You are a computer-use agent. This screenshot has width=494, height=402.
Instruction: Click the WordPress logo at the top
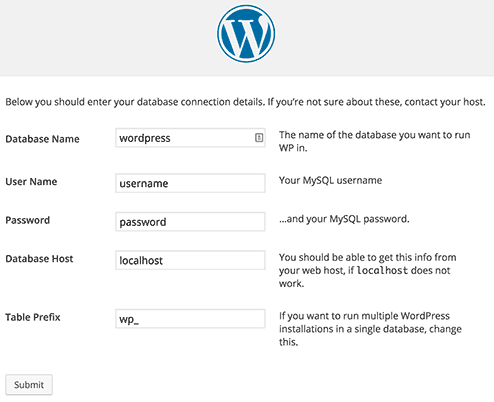click(x=246, y=34)
